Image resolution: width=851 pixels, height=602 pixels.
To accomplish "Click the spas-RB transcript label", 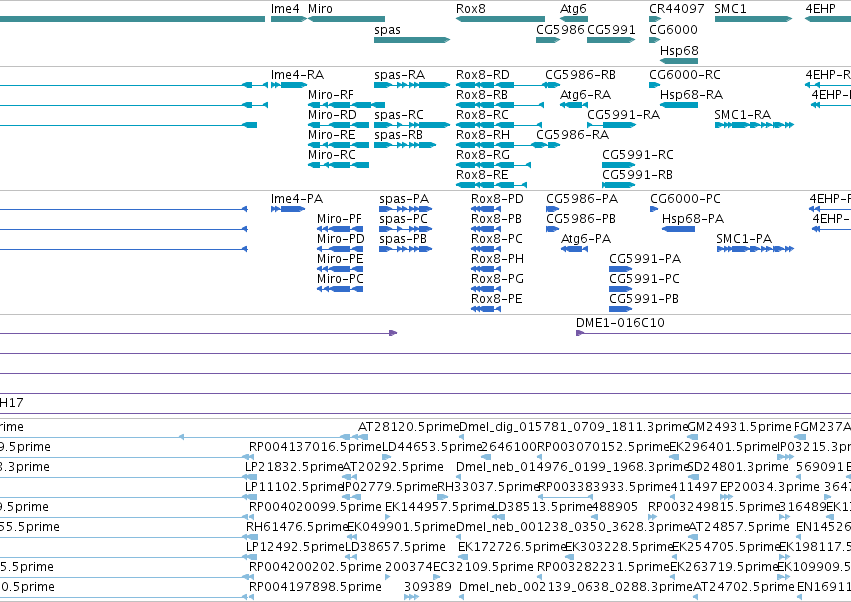I will click(x=398, y=136).
